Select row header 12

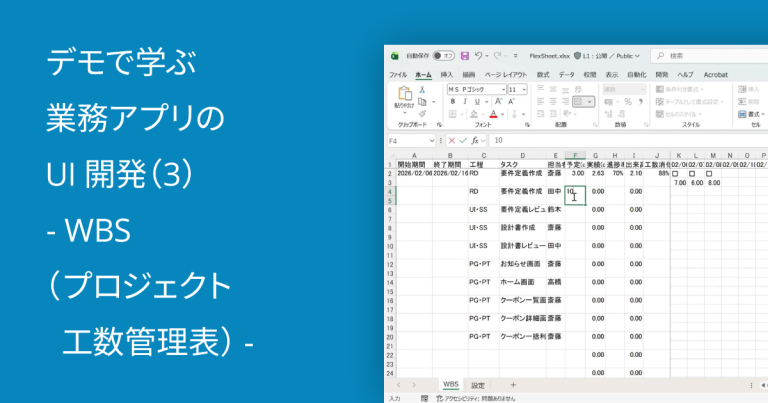click(x=390, y=264)
